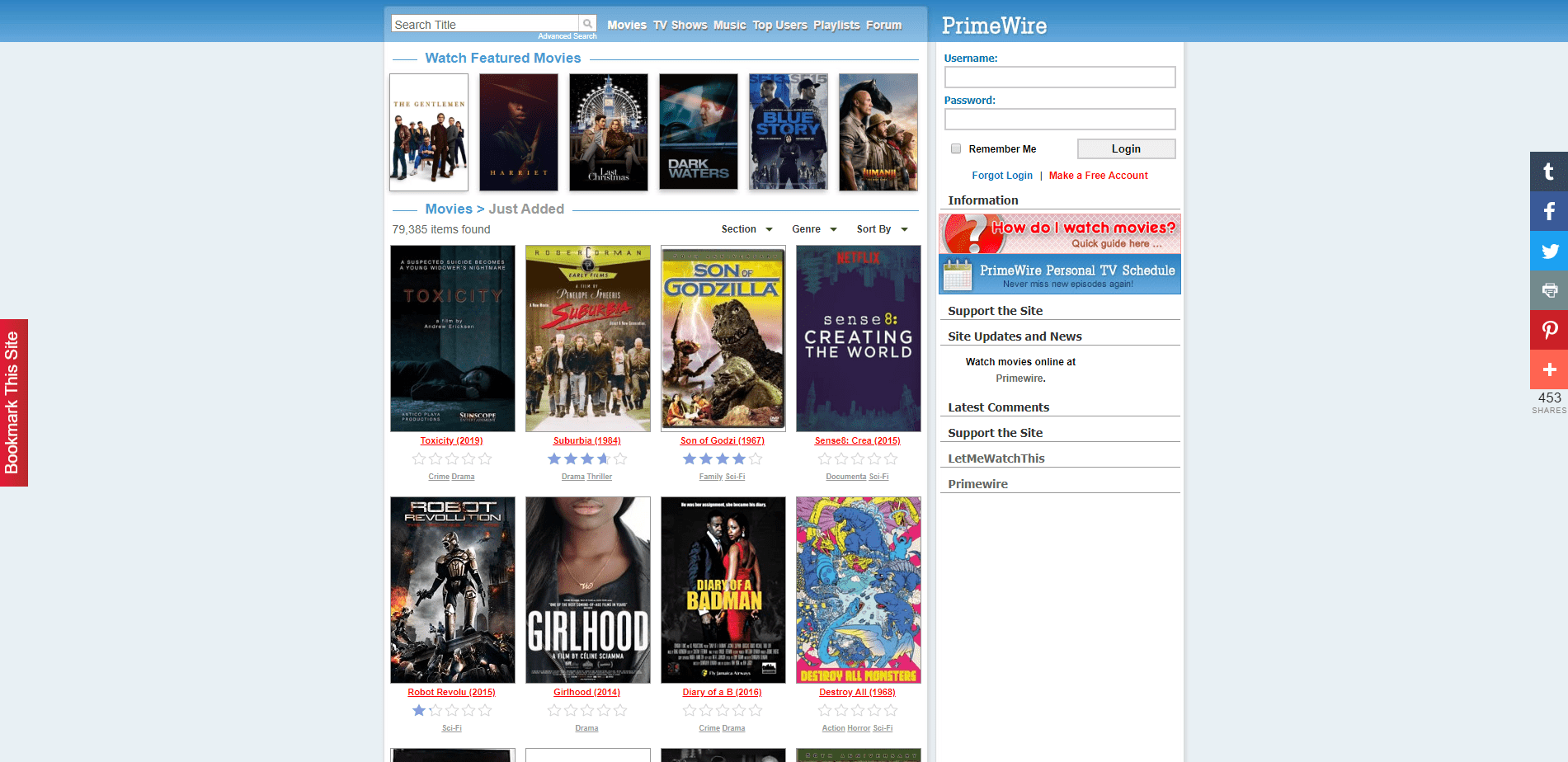The width and height of the screenshot is (1568, 762).
Task: Open the Section dropdown
Action: pos(746,229)
